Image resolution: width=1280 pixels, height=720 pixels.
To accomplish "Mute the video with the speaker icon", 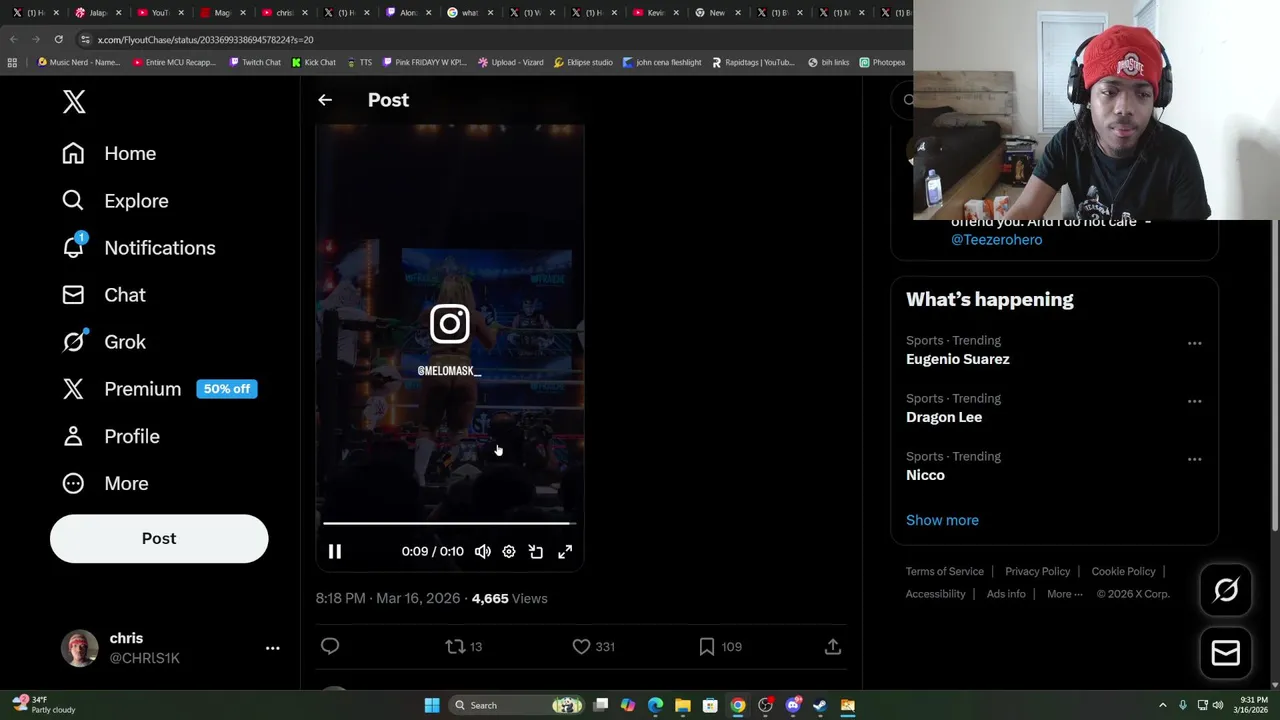I will coord(483,552).
